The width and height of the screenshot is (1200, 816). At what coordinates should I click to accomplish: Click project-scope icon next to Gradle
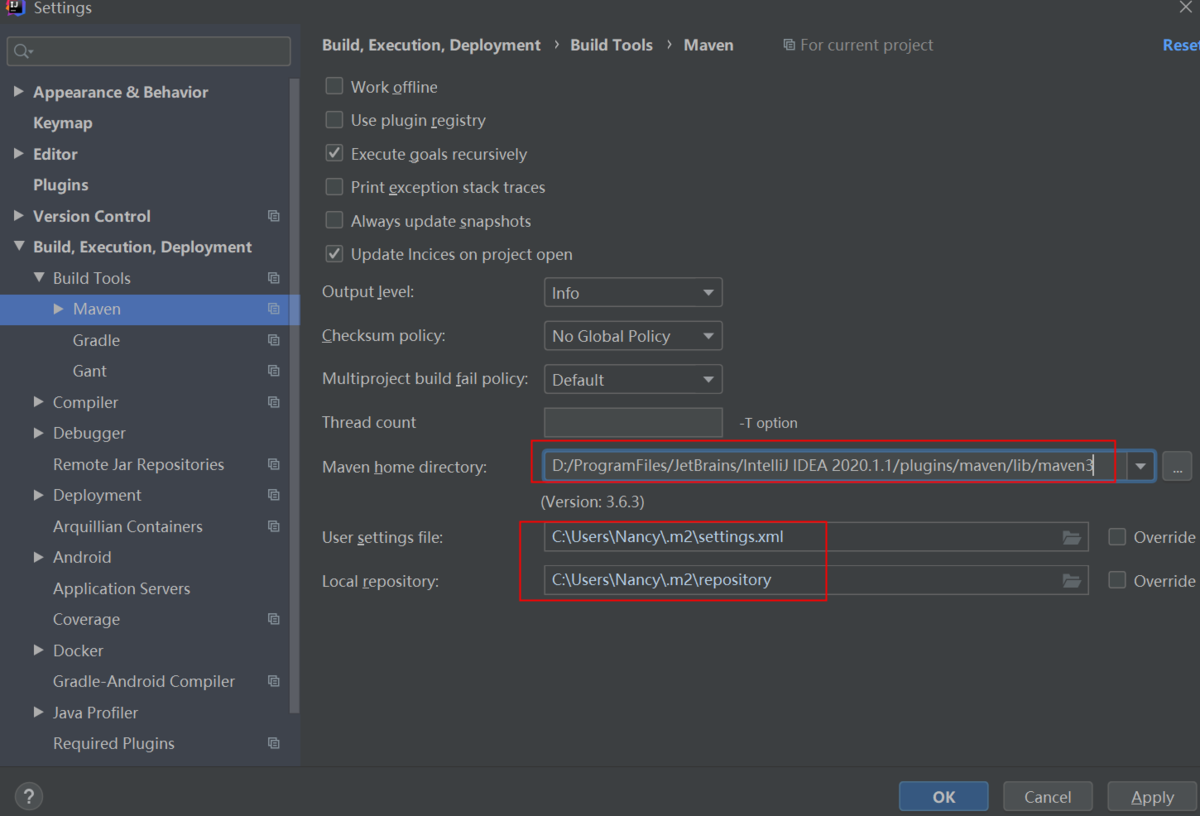pos(274,340)
